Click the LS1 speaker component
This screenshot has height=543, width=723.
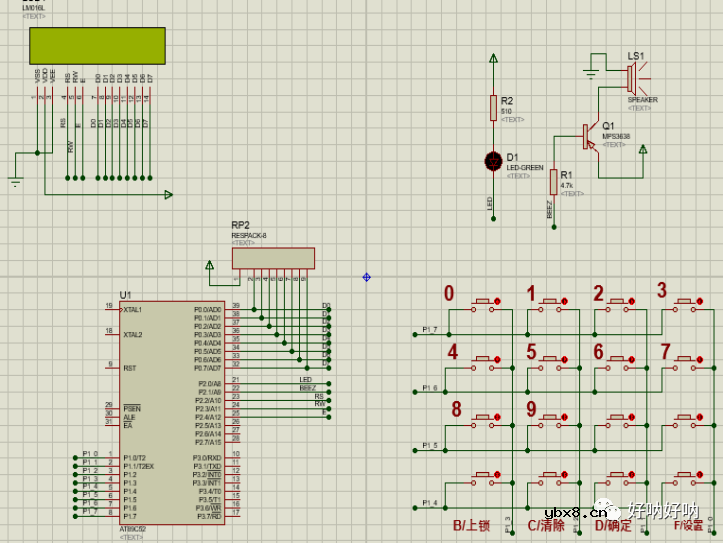[633, 78]
